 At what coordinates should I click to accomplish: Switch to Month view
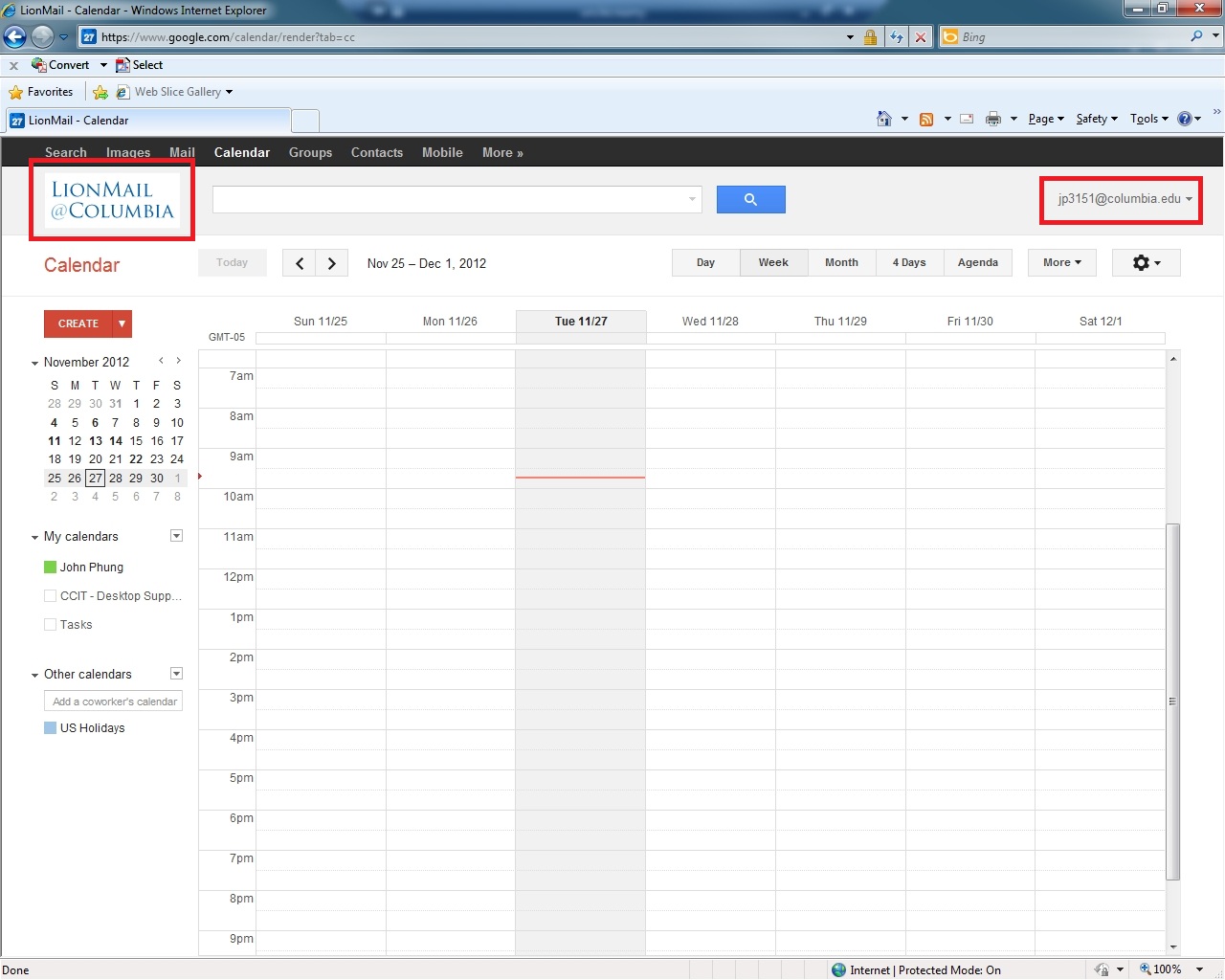(842, 262)
